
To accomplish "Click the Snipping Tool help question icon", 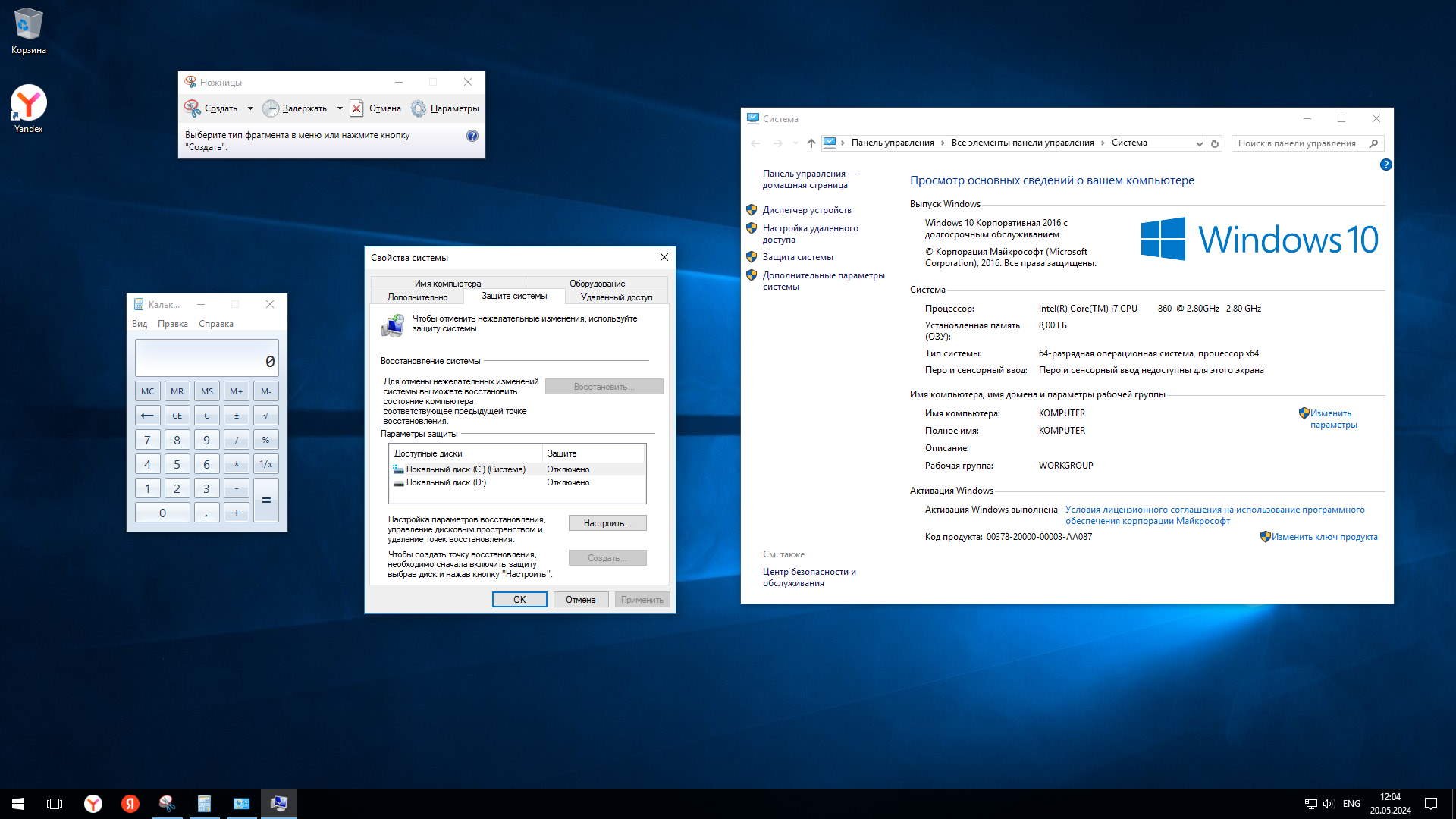I will tap(472, 136).
